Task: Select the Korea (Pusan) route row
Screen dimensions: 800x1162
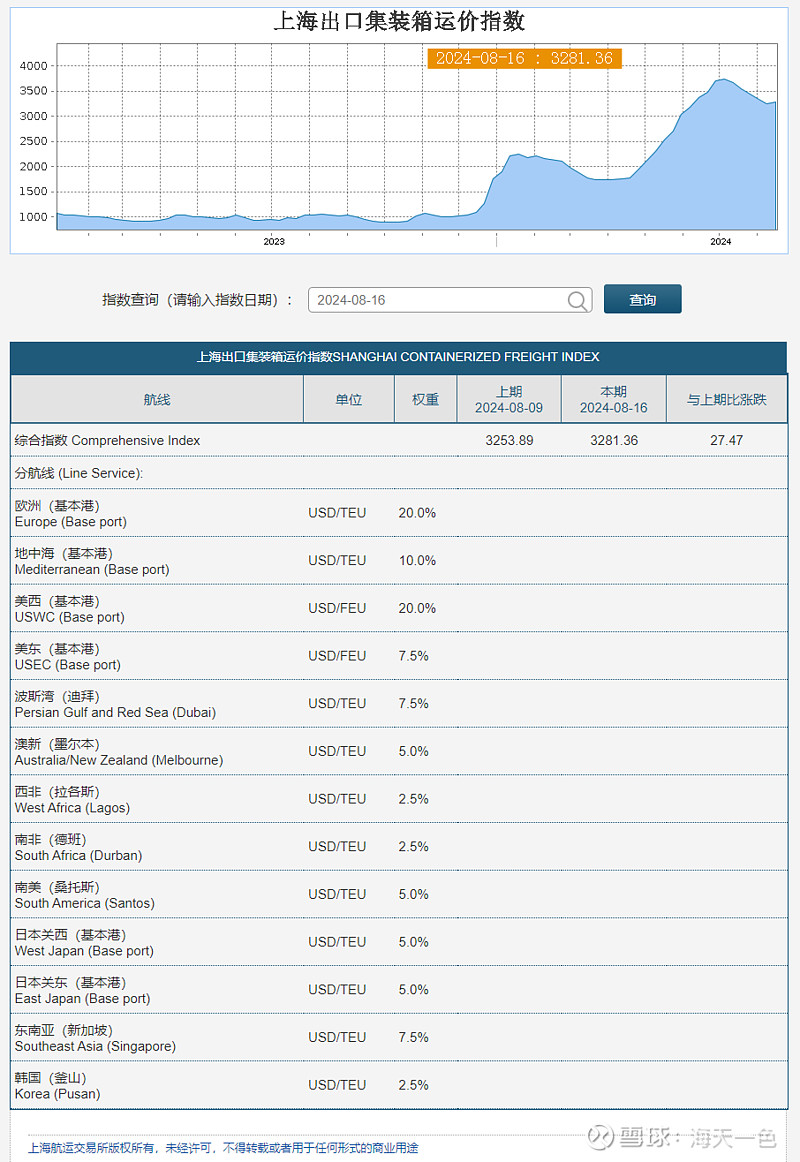Action: click(57, 1086)
